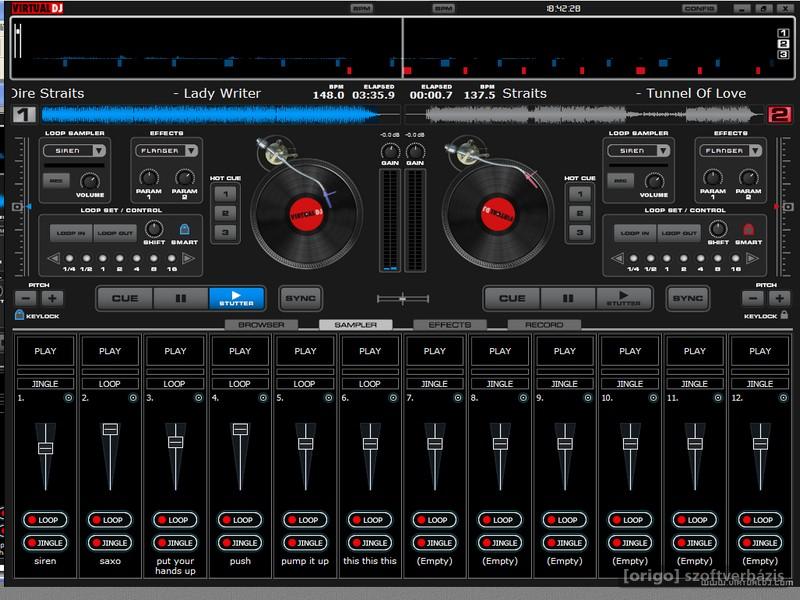Select LOOP mode for the siren sample
The height and width of the screenshot is (600, 800).
pos(45,520)
